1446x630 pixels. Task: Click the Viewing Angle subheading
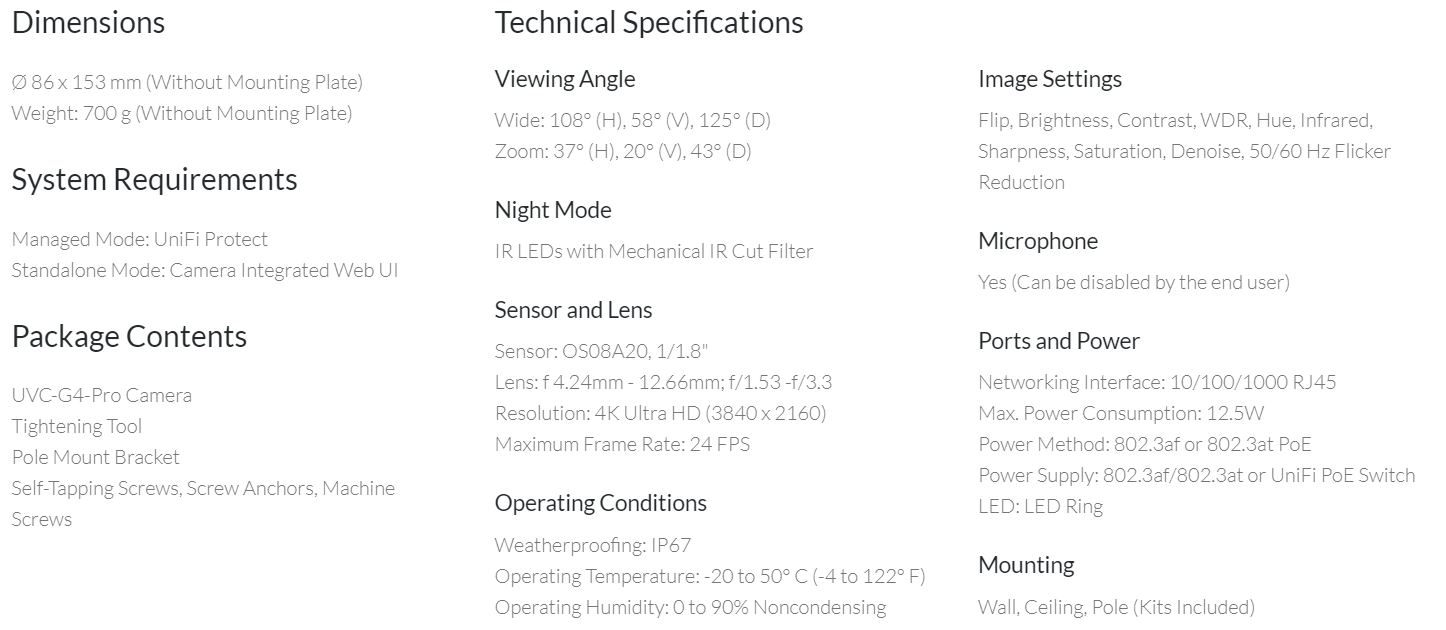click(564, 79)
